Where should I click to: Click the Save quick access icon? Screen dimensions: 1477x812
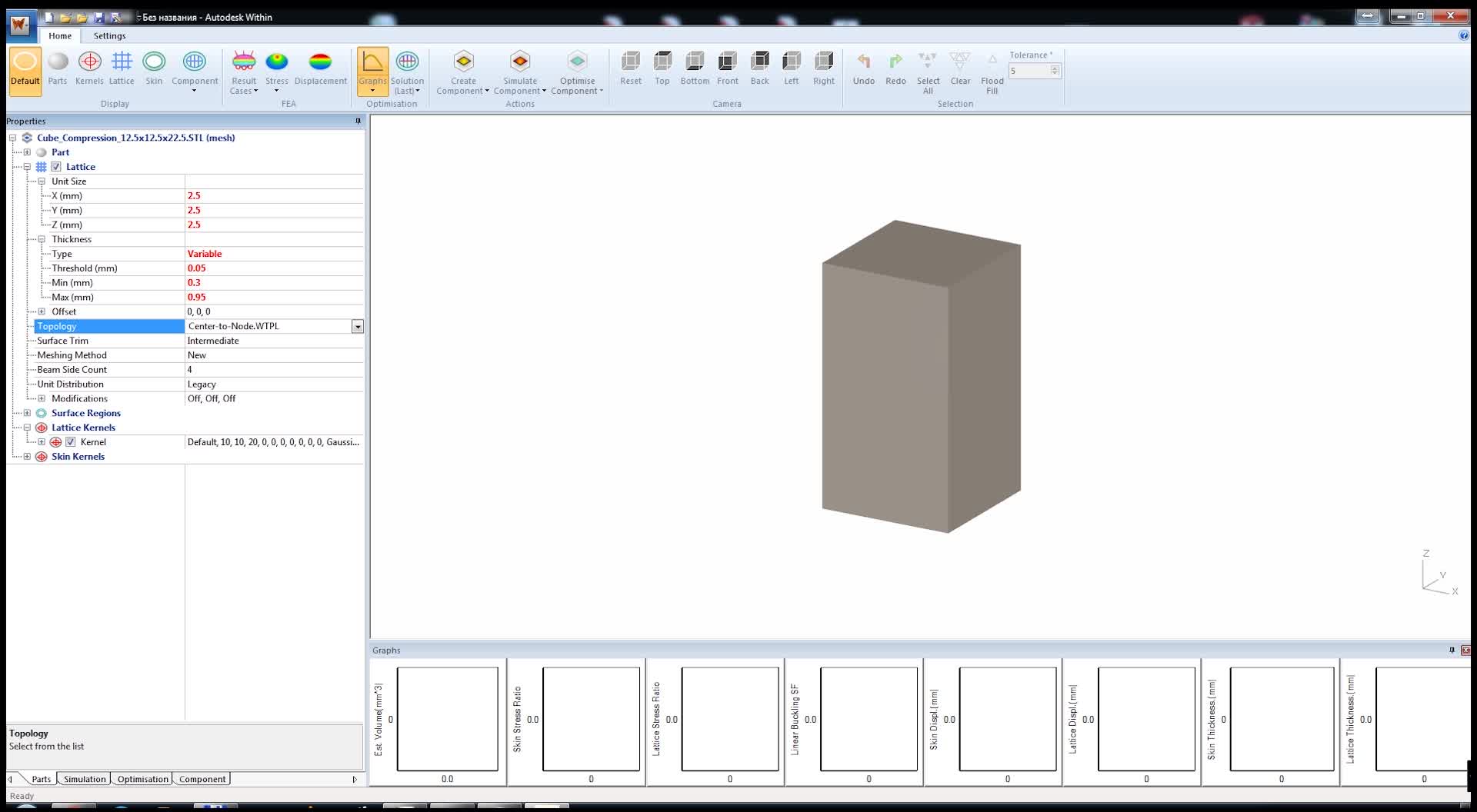98,17
